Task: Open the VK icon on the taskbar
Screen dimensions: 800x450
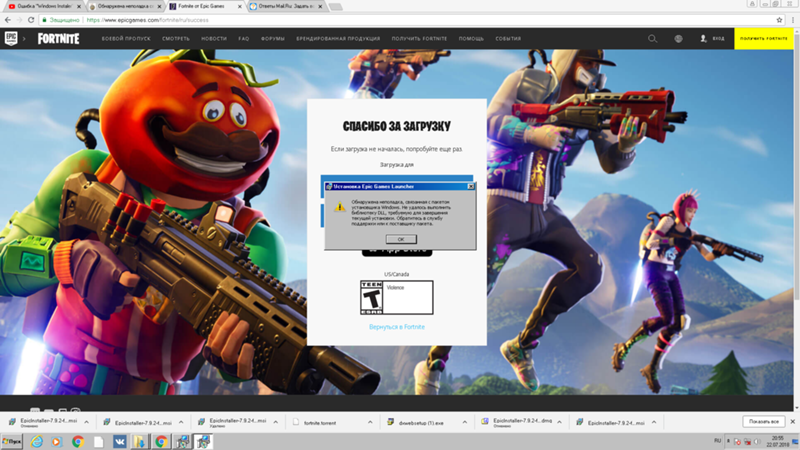Action: 119,441
